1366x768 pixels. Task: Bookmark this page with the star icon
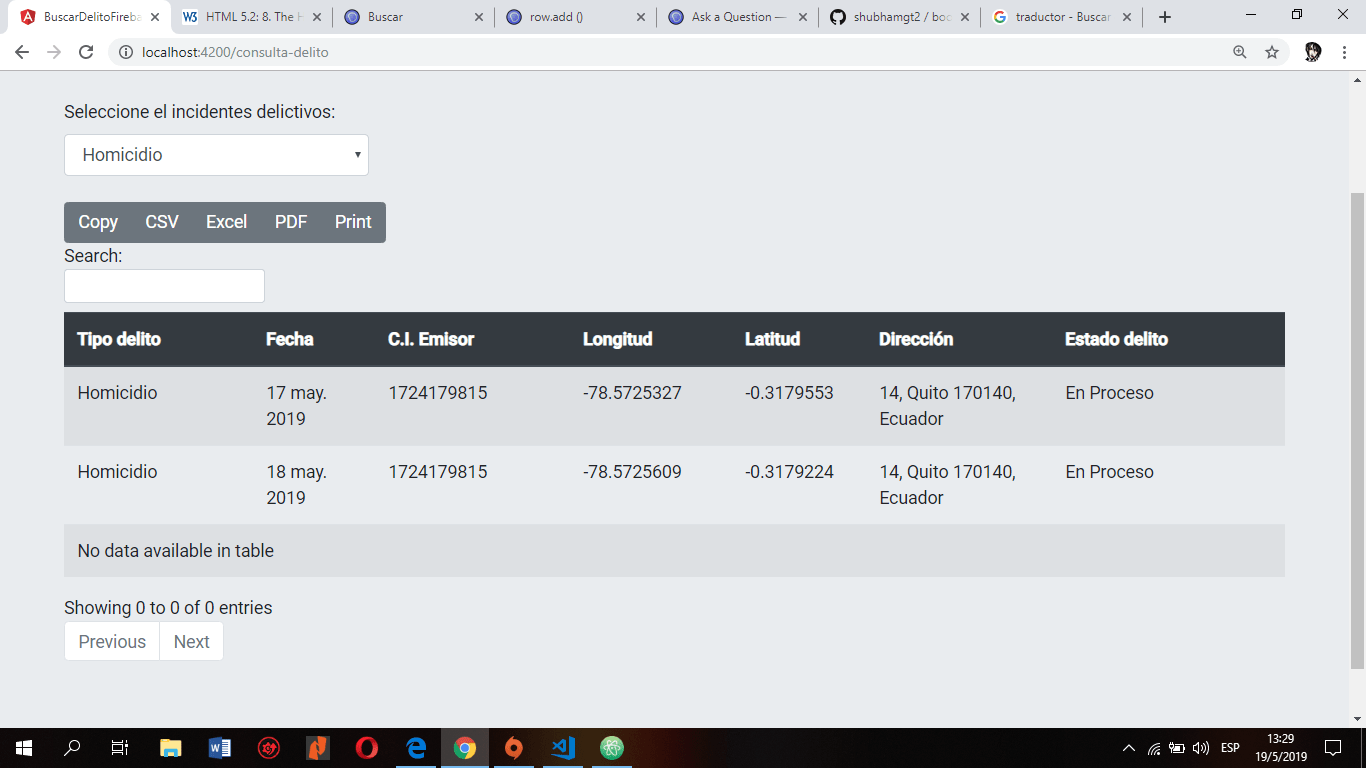(x=1272, y=52)
